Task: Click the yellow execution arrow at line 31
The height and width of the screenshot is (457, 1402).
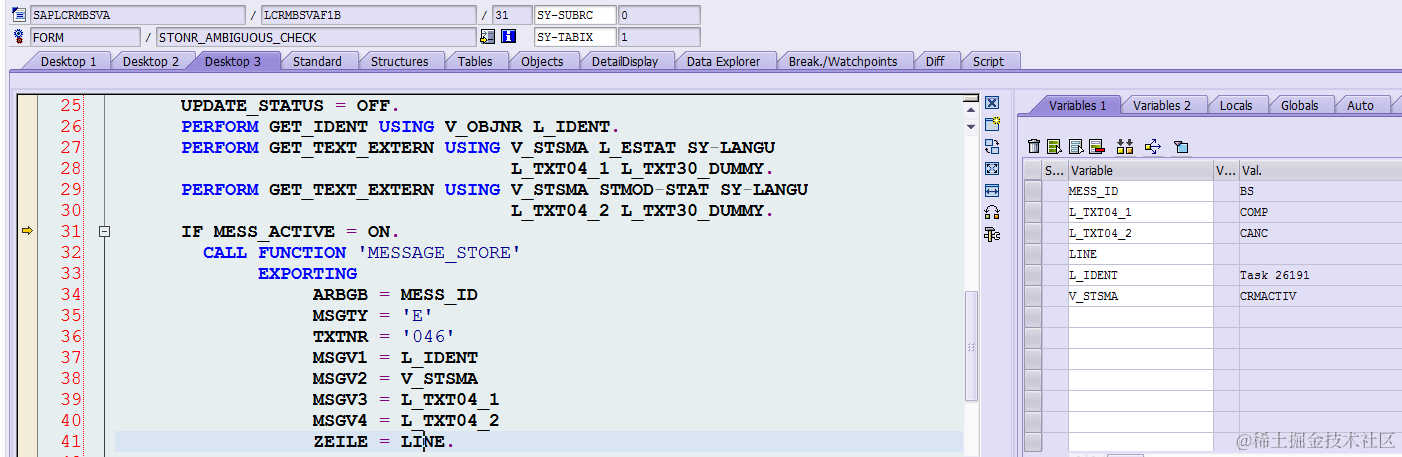Action: pyautogui.click(x=28, y=231)
